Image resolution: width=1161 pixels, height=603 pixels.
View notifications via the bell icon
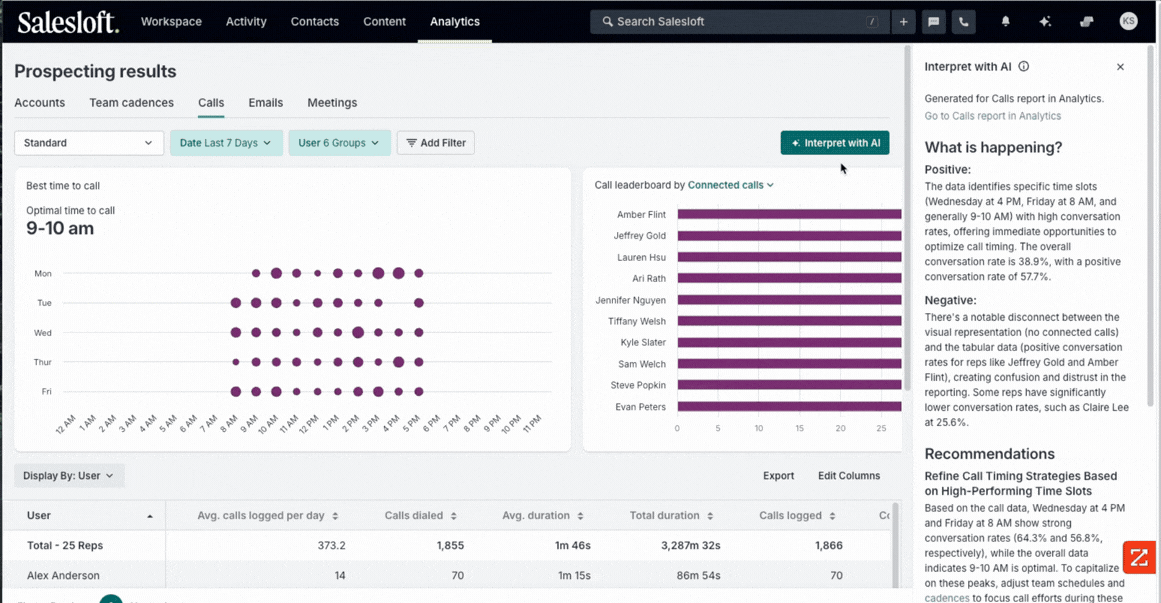click(x=1005, y=20)
